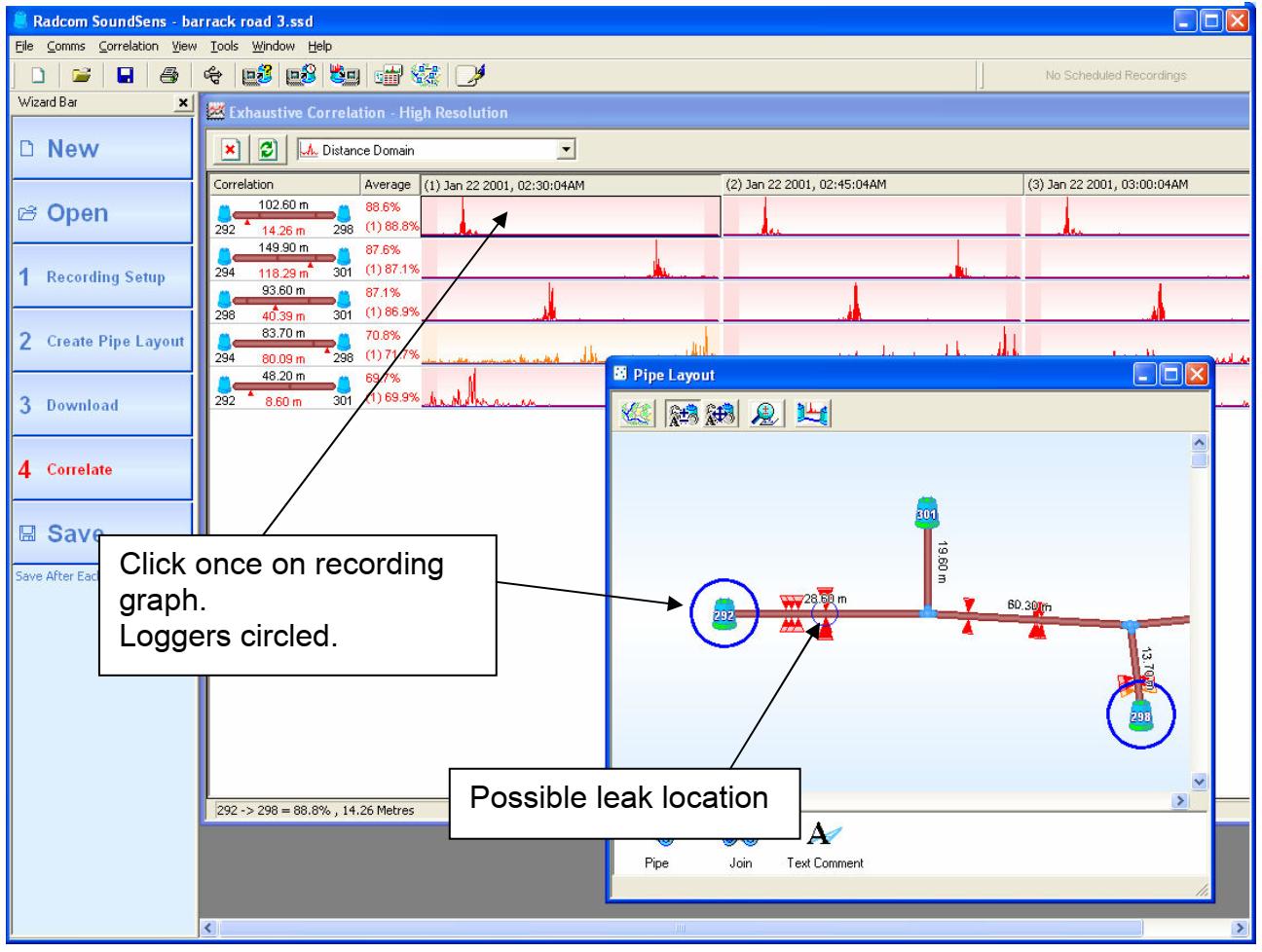Image resolution: width=1262 pixels, height=952 pixels.
Task: Click the Save floppy disk toolbar icon
Action: pyautogui.click(x=126, y=75)
